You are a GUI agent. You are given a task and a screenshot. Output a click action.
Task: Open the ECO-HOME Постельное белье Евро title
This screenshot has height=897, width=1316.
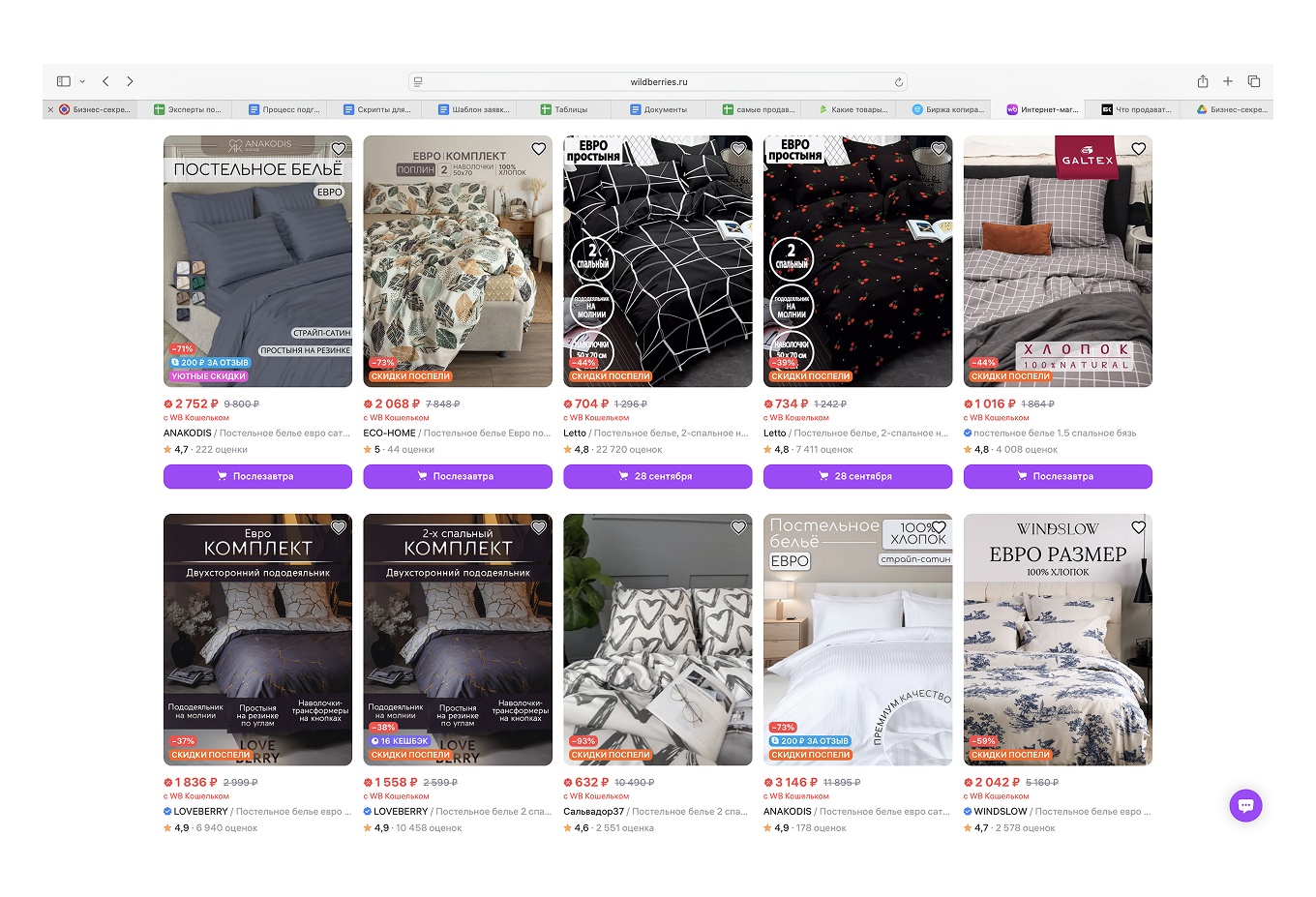pyautogui.click(x=457, y=434)
